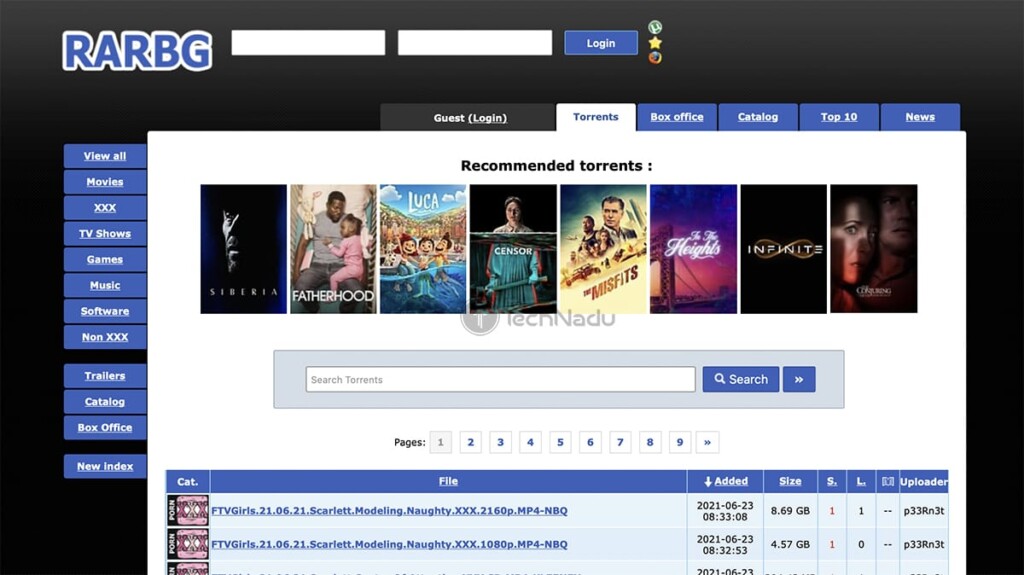
Task: Click the uTorrent icon near Login
Action: coord(655,27)
